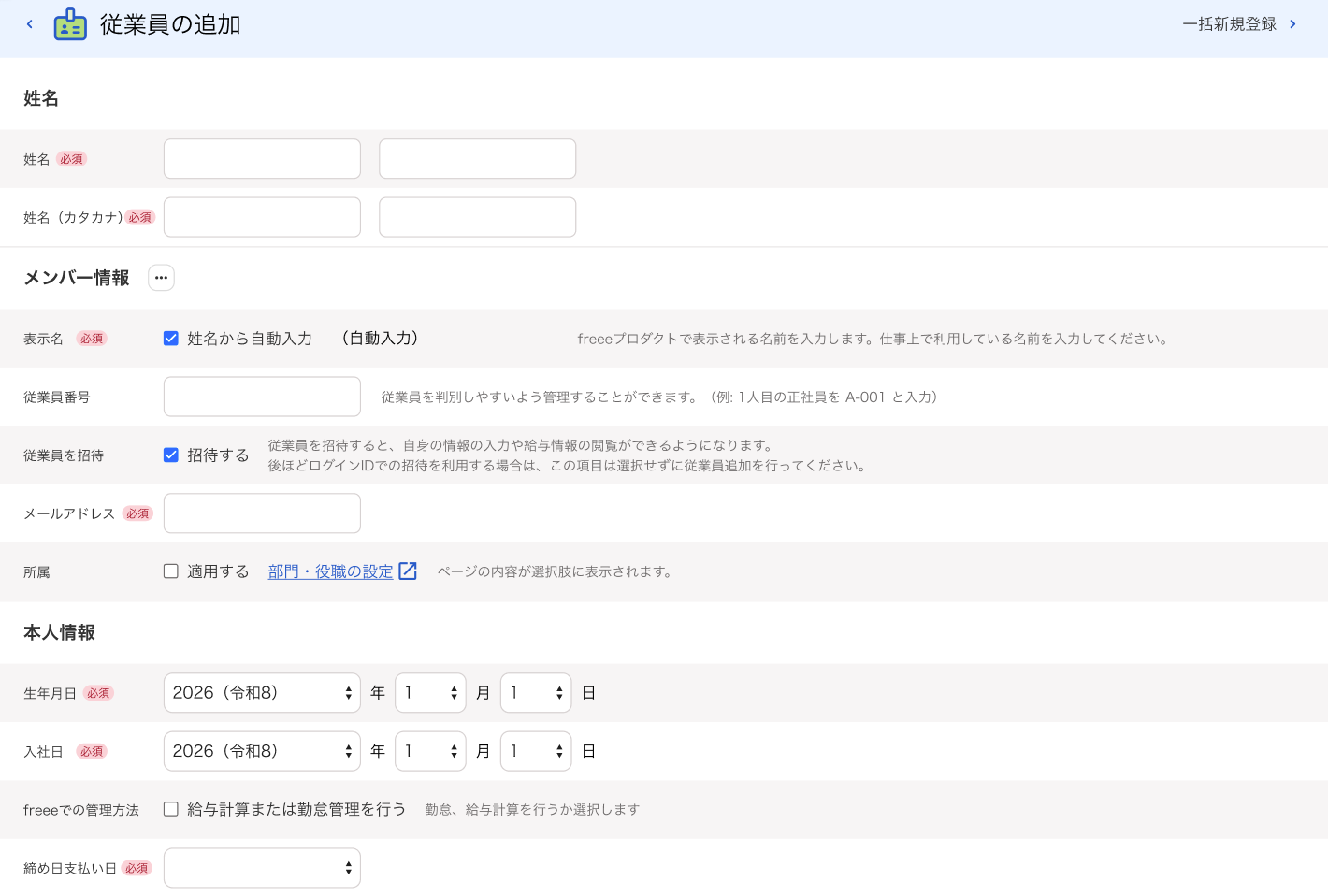Click the external link icon after 部門・役職の設定

[408, 571]
